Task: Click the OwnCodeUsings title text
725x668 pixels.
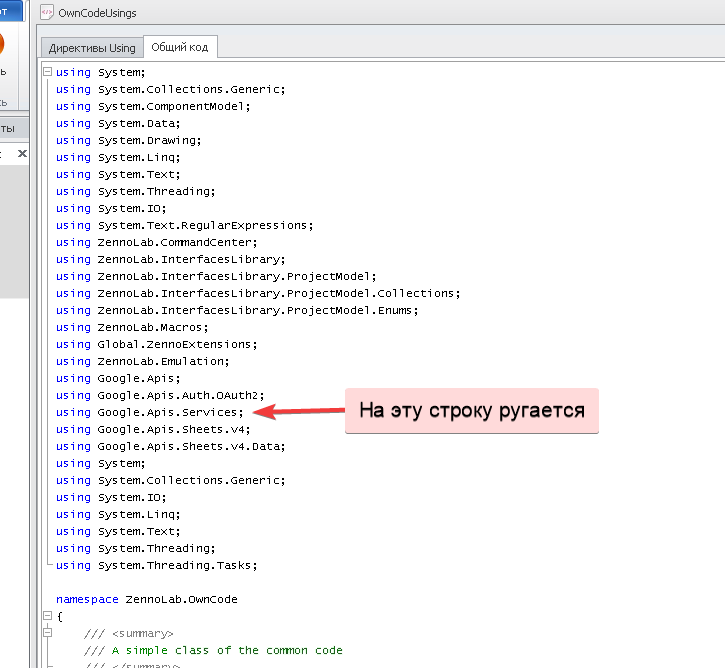Action: click(x=97, y=13)
